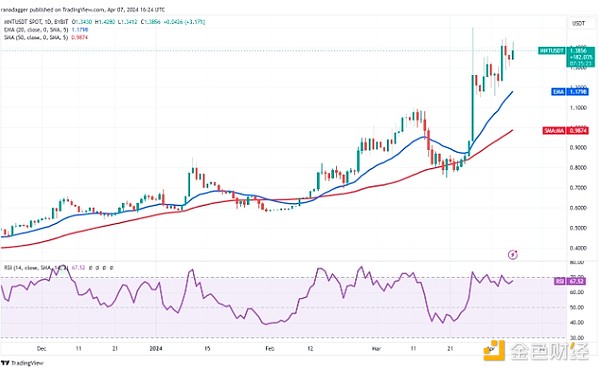Image resolution: width=600 pixels, height=372 pixels.
Task: Click the Mar label on time axis
Action: [377, 349]
